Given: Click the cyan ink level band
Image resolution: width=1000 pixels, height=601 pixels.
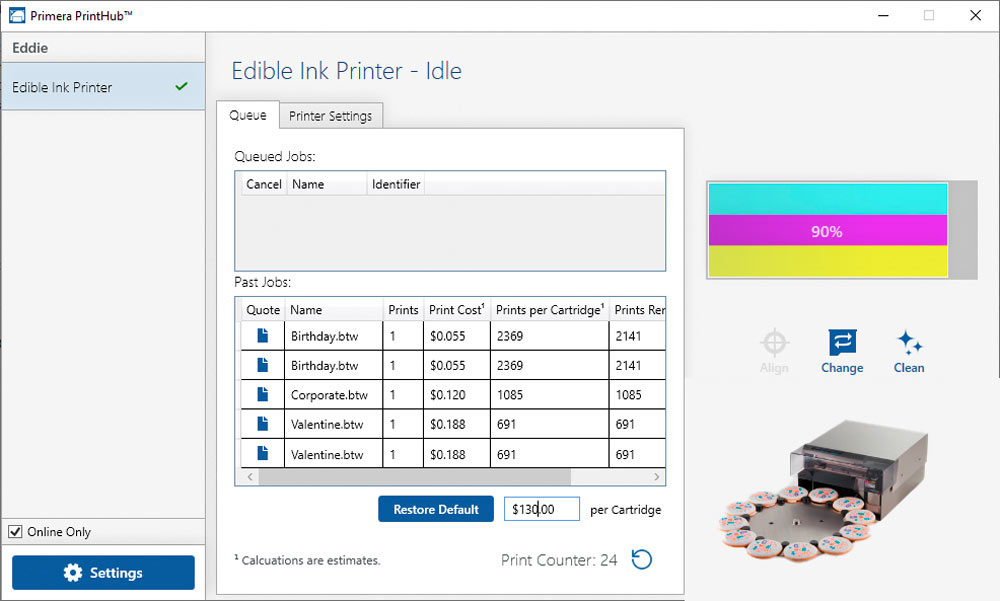Looking at the screenshot, I should (x=828, y=199).
